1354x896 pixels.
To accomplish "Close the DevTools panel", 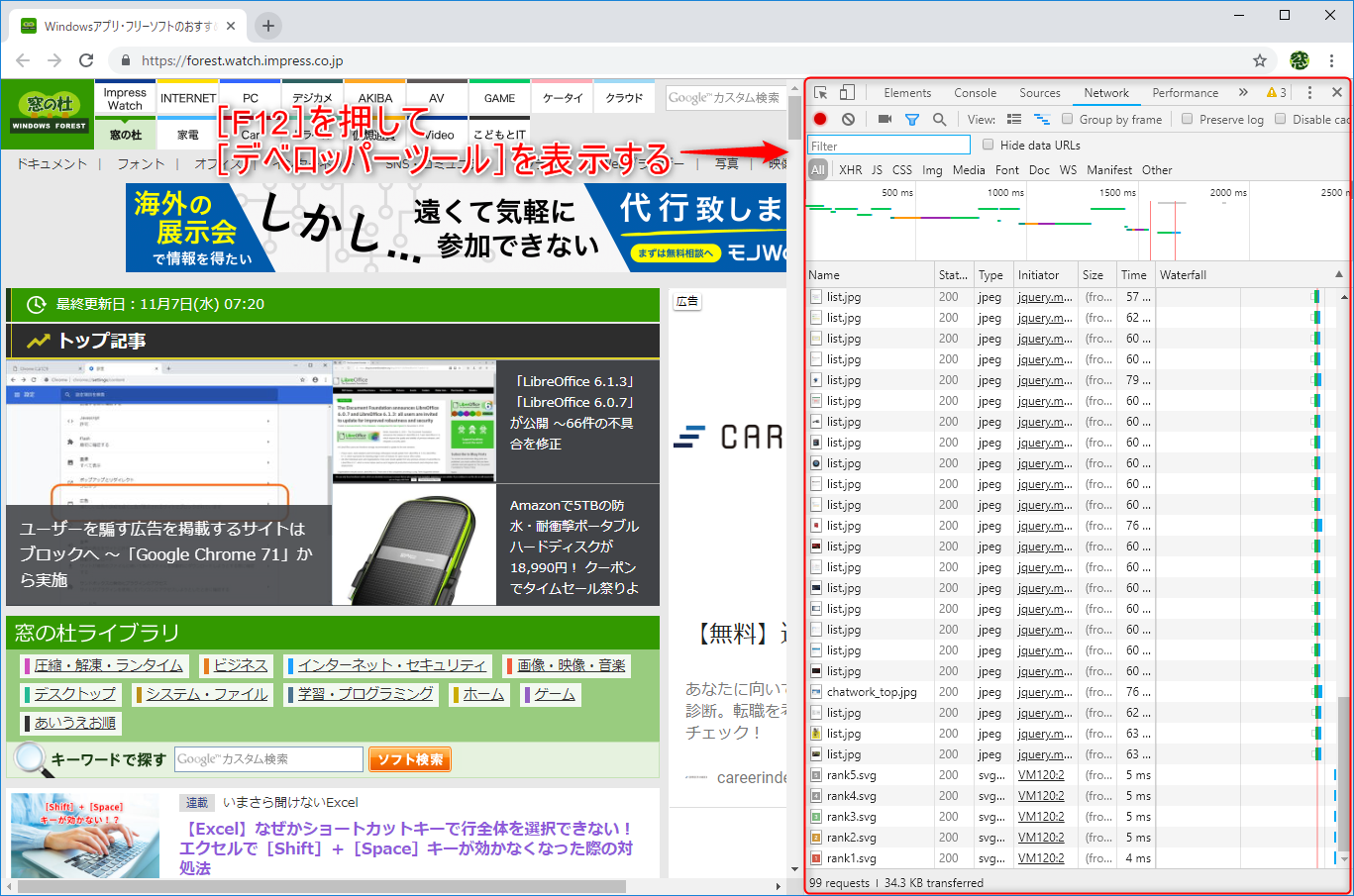I will click(1336, 92).
